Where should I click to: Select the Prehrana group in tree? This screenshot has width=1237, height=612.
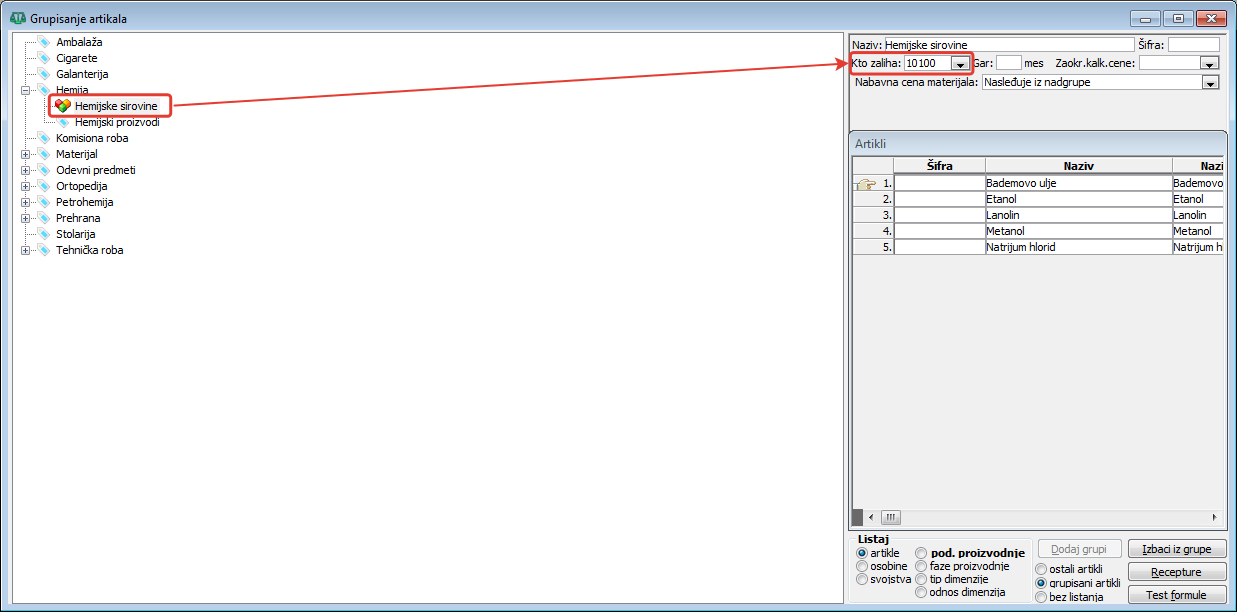[x=78, y=218]
